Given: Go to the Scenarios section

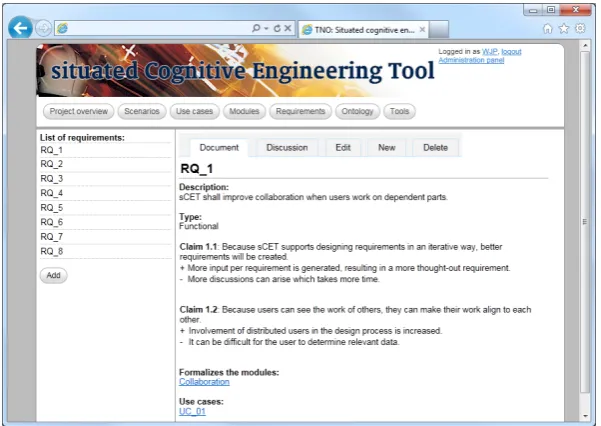Looking at the screenshot, I should (x=142, y=111).
